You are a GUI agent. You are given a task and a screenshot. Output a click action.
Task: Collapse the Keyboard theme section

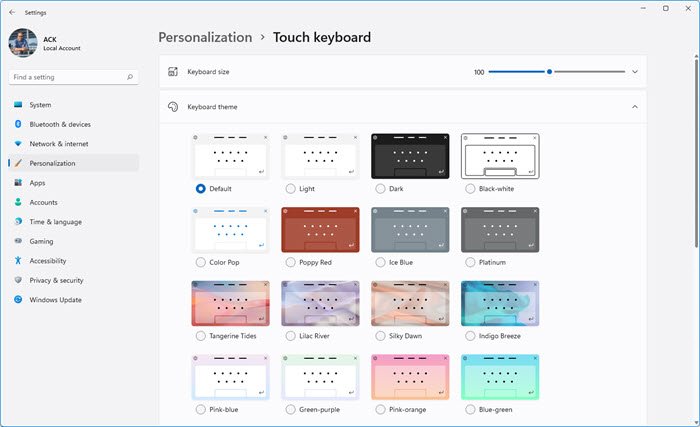click(x=635, y=107)
